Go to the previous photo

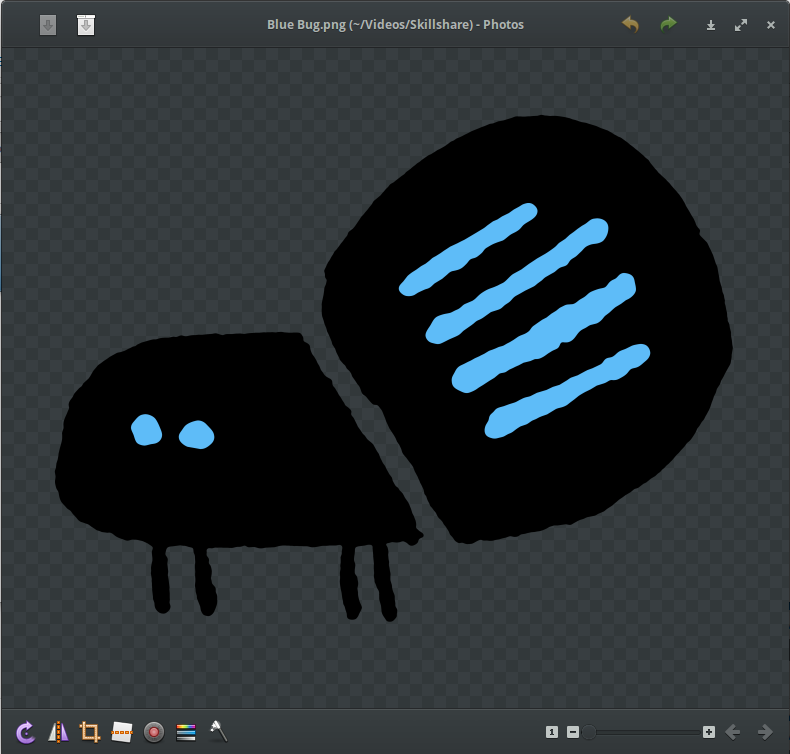[733, 732]
